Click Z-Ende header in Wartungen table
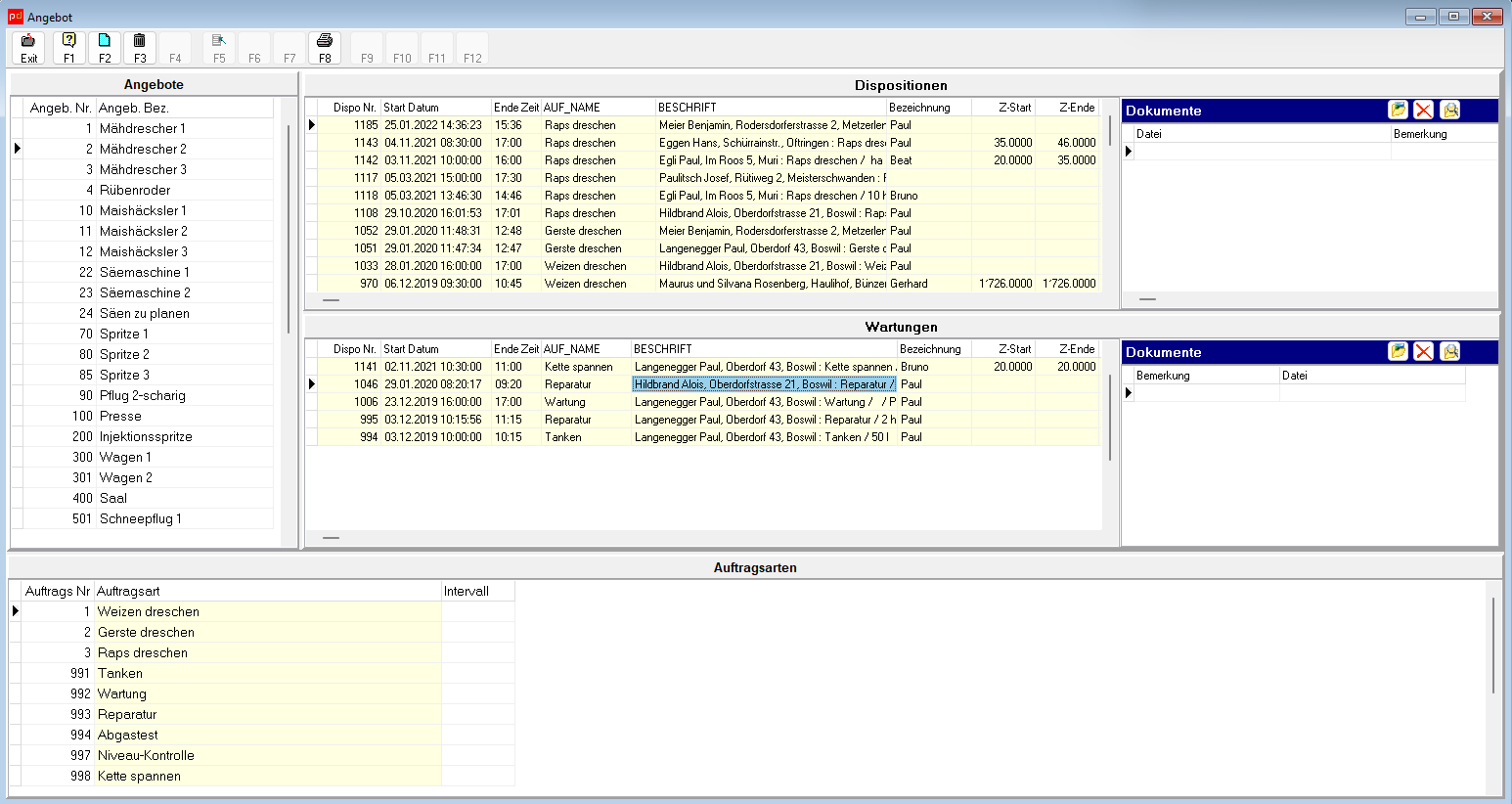 pos(1067,349)
